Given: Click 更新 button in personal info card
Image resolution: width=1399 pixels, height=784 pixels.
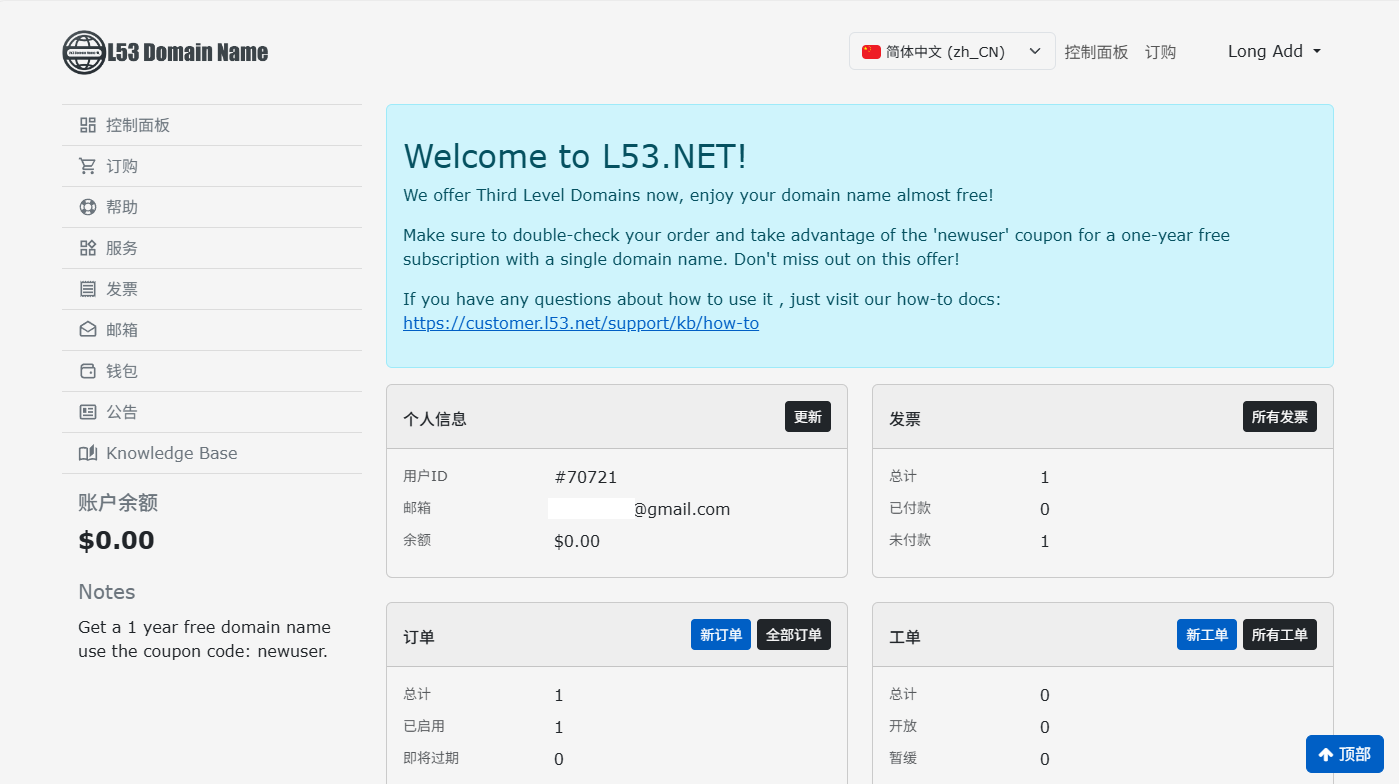Looking at the screenshot, I should pyautogui.click(x=807, y=417).
